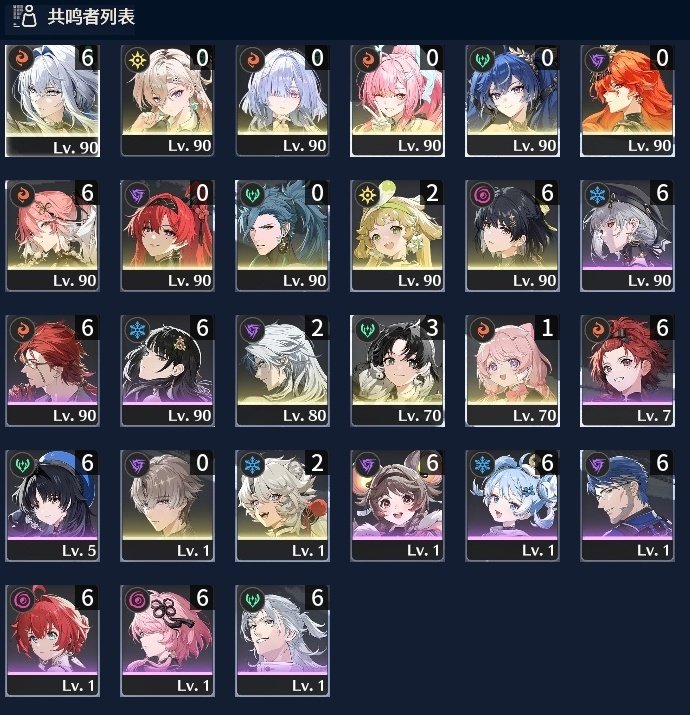
Task: Click the aero icon on the blue beret Lv. 5 card
Action: 22,465
